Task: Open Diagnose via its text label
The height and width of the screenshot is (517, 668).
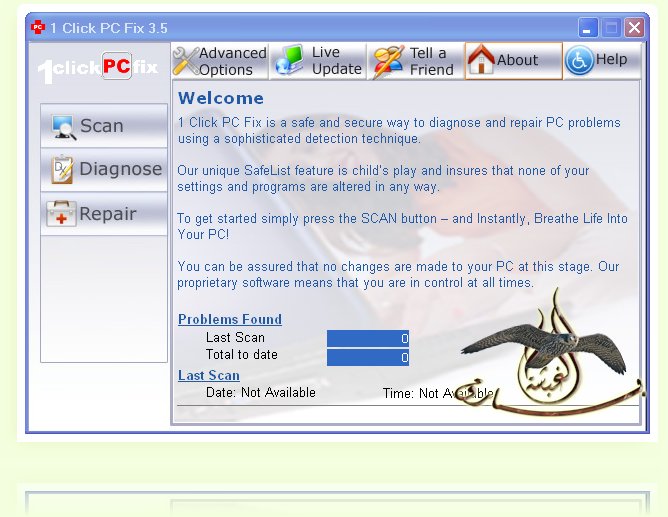Action: [121, 169]
